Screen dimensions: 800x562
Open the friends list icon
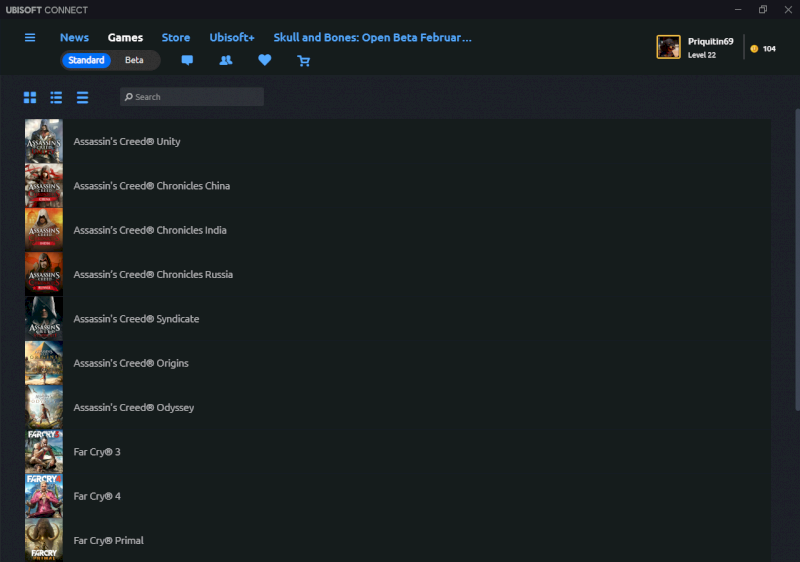[x=226, y=60]
